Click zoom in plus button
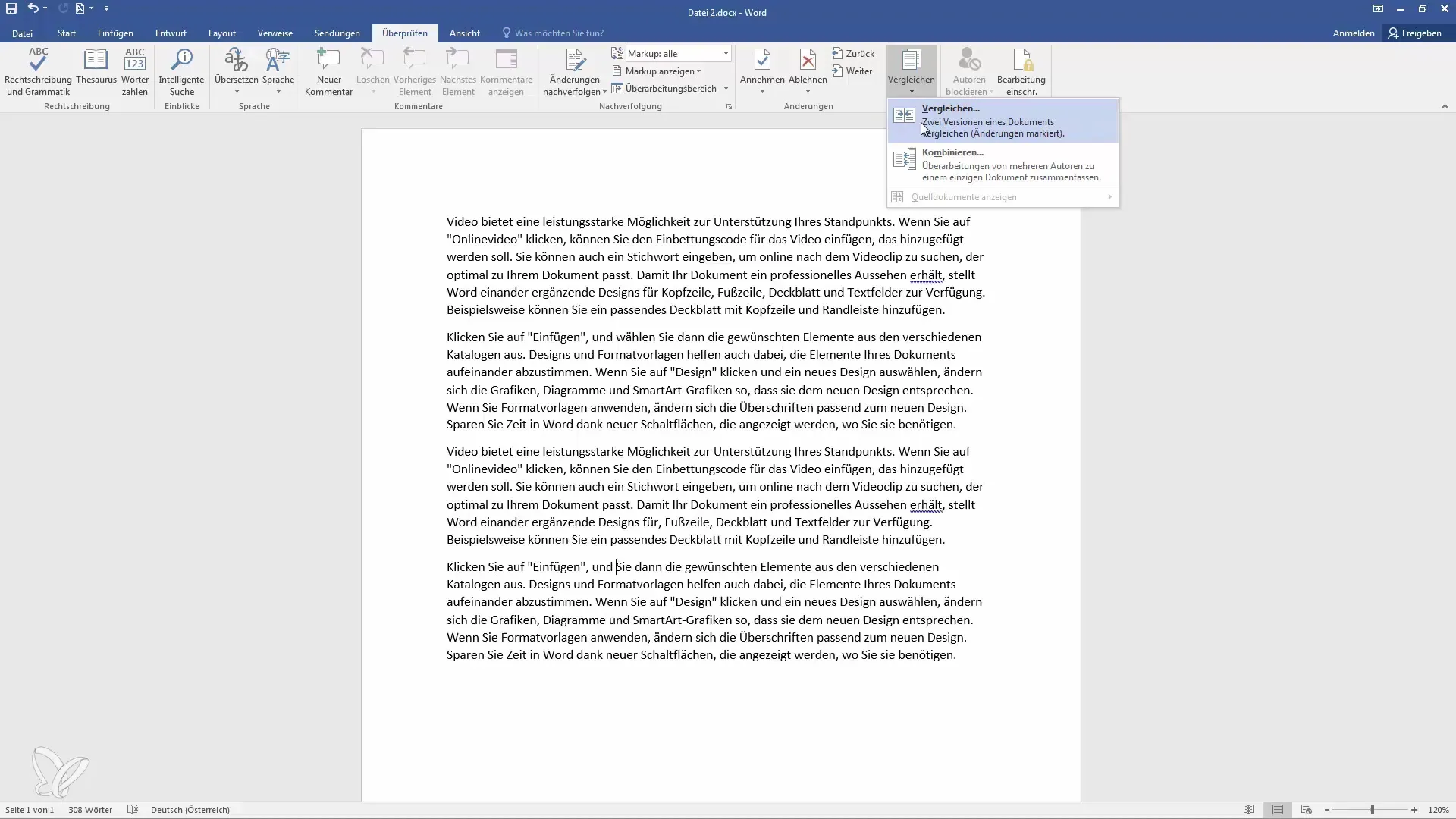1456x819 pixels. (x=1414, y=810)
